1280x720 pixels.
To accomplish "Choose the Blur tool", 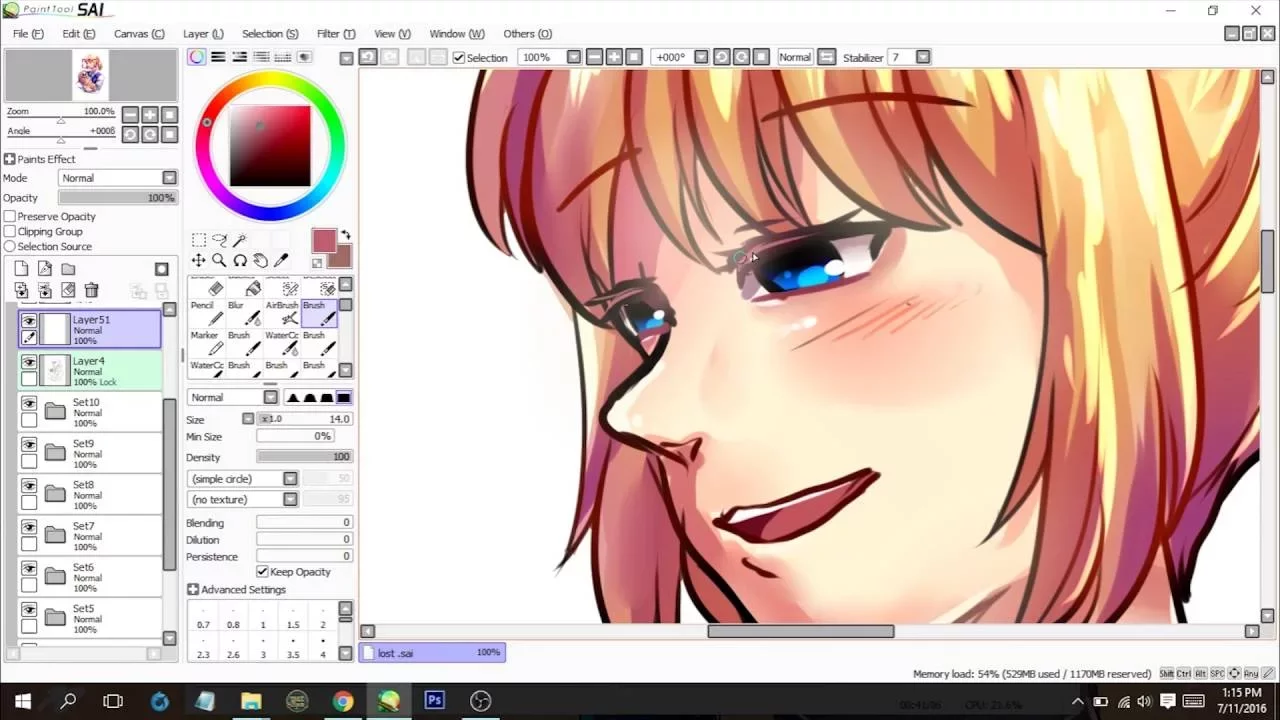I will (x=244, y=313).
